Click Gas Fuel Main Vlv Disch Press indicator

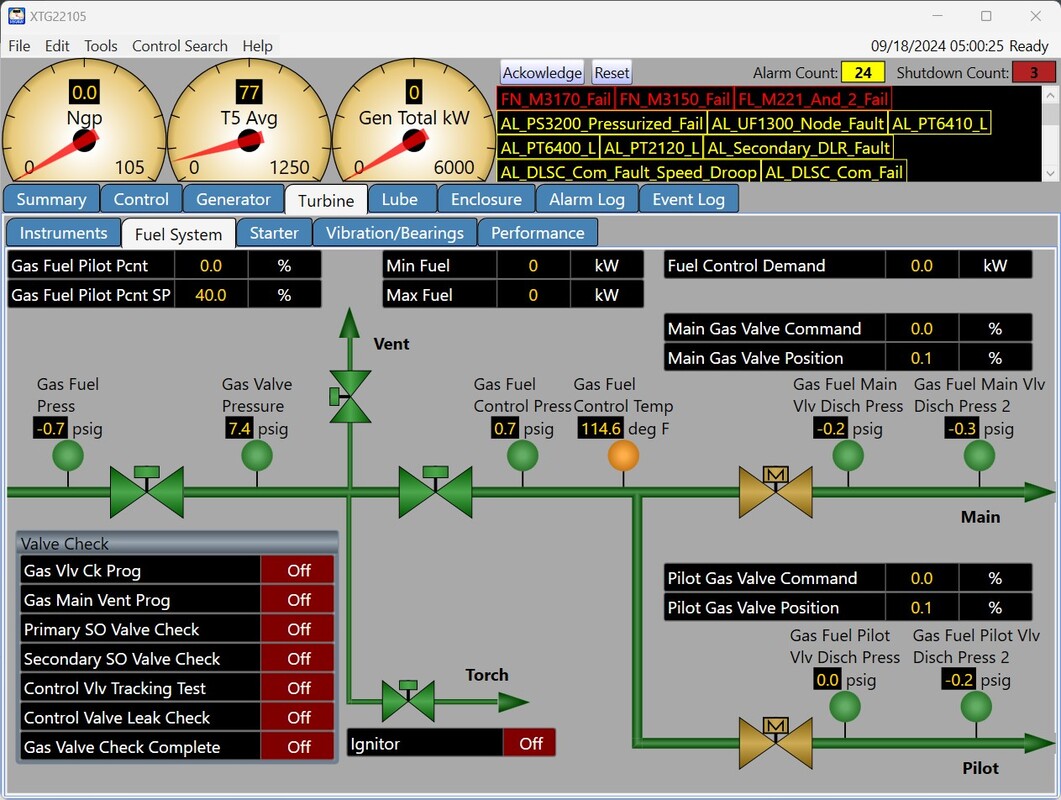click(848, 455)
